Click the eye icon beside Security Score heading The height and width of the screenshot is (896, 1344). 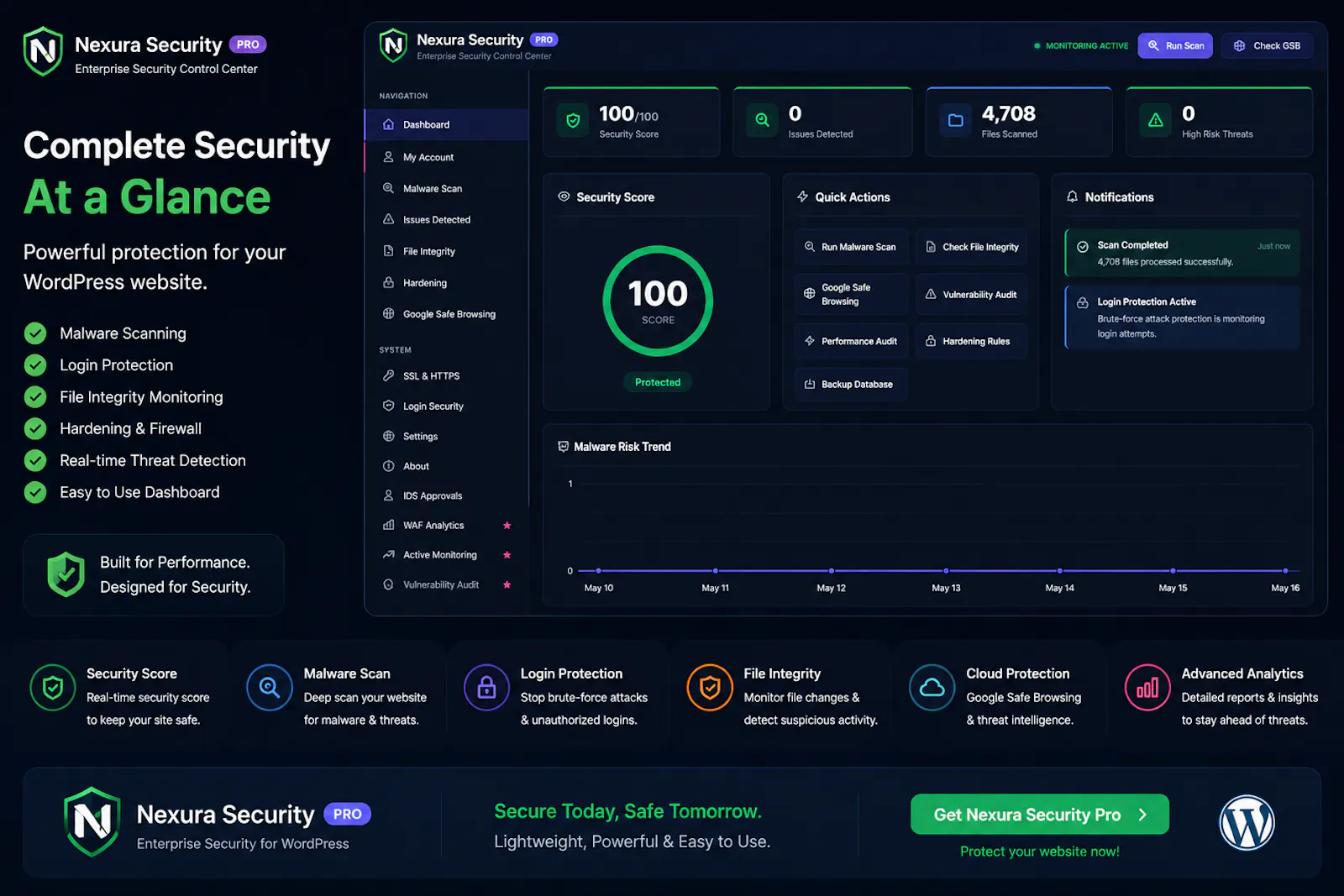coord(564,196)
